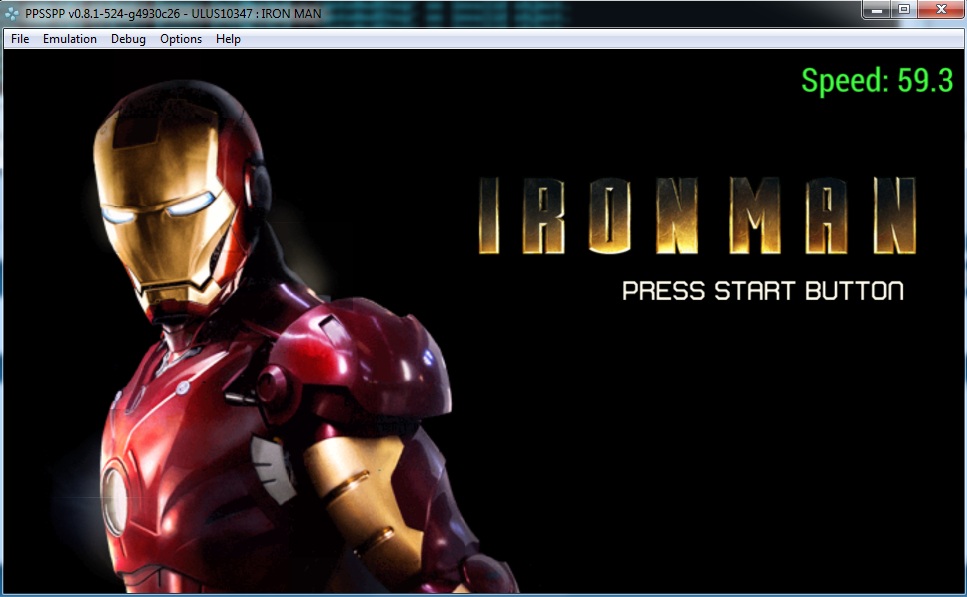Close the PPSSPP window
This screenshot has height=597, width=967.
(939, 9)
